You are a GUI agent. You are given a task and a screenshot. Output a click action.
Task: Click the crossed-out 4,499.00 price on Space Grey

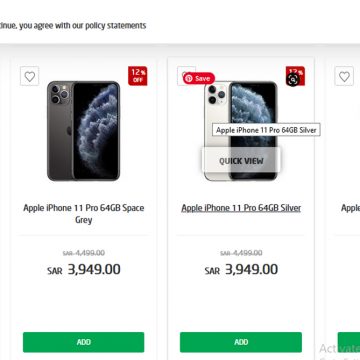[x=84, y=253]
